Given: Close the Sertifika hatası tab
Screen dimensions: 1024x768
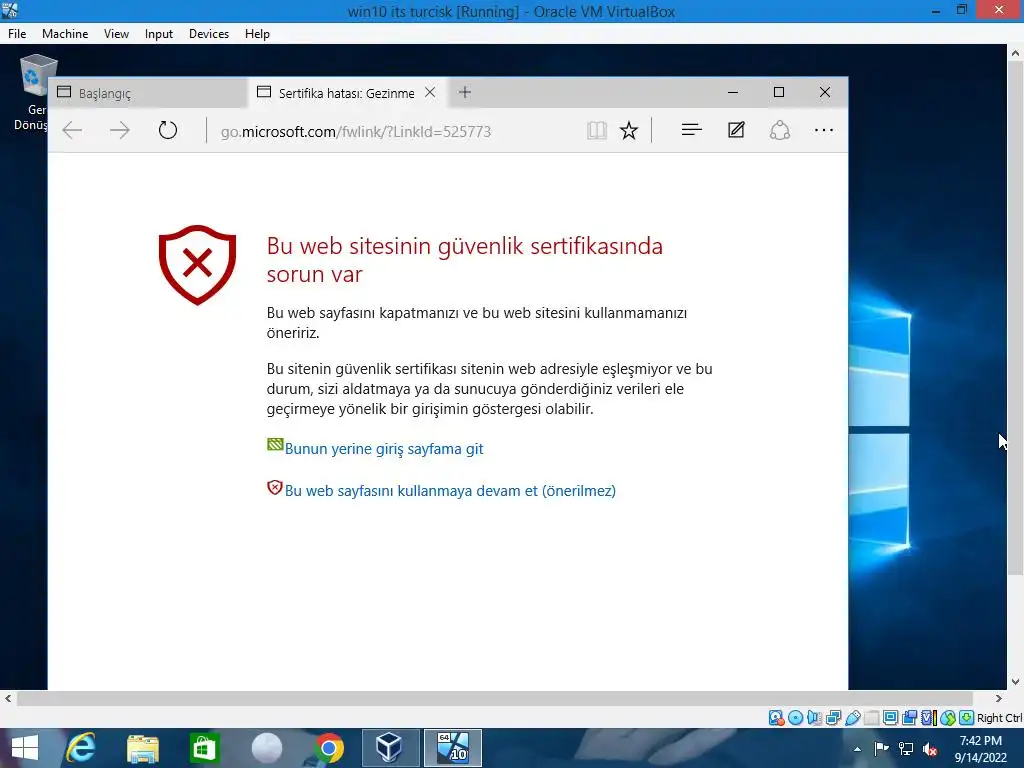Looking at the screenshot, I should tap(430, 92).
